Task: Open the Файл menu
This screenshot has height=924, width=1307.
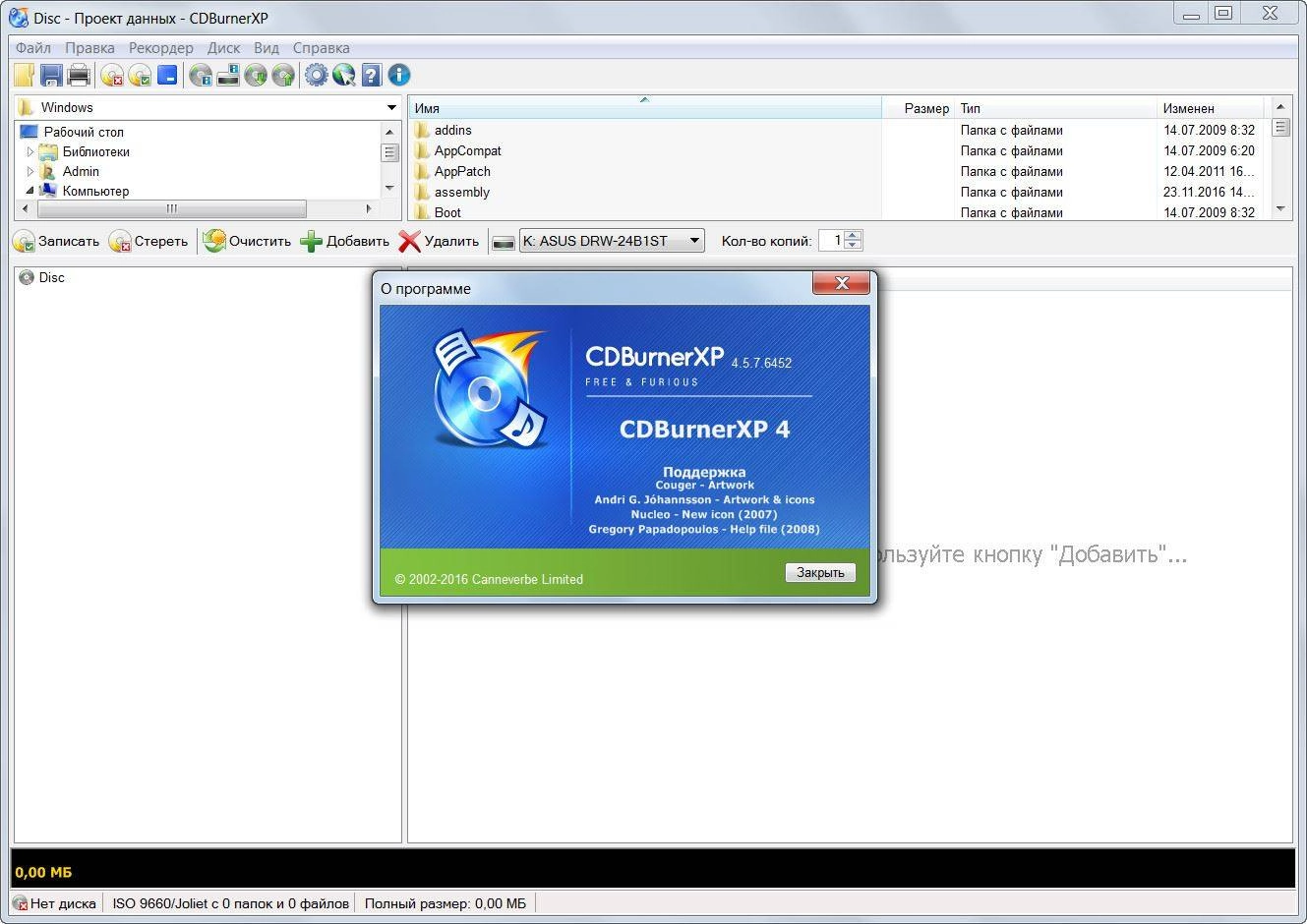Action: click(x=33, y=47)
